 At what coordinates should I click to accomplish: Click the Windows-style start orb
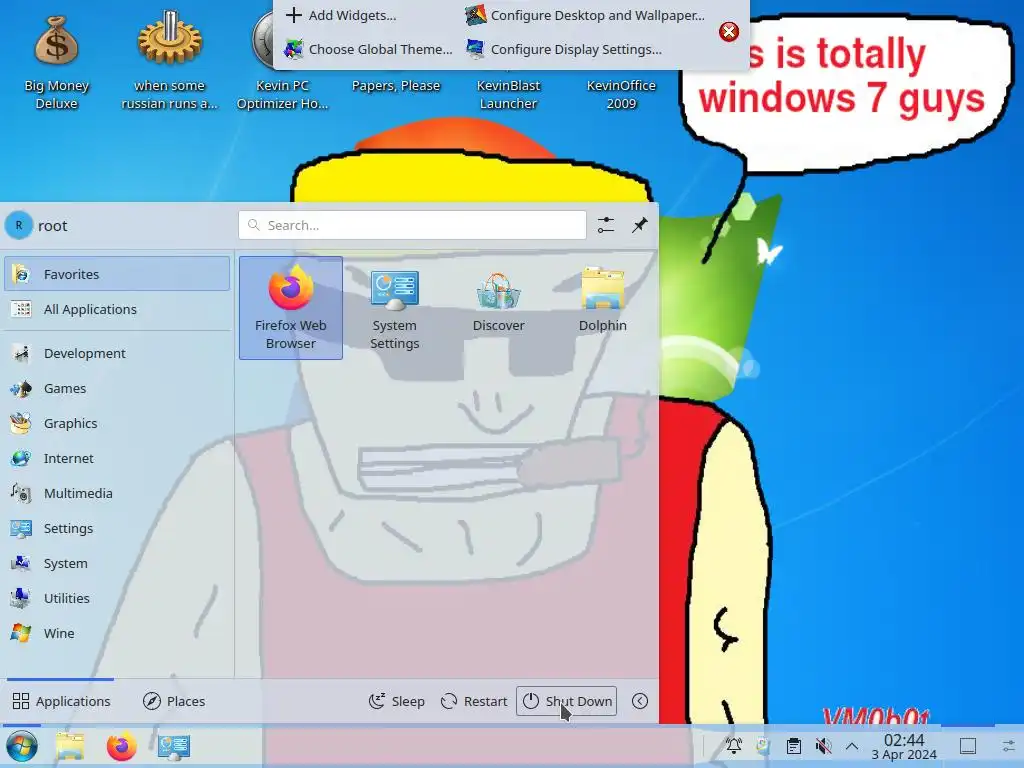(x=22, y=746)
